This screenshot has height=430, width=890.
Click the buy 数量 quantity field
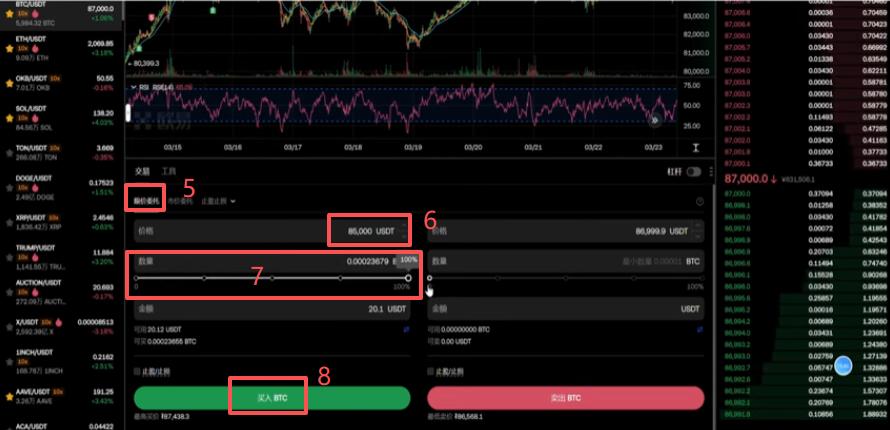click(x=272, y=262)
